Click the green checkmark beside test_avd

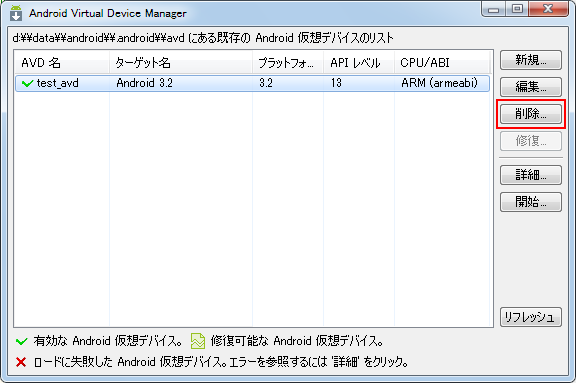point(28,84)
